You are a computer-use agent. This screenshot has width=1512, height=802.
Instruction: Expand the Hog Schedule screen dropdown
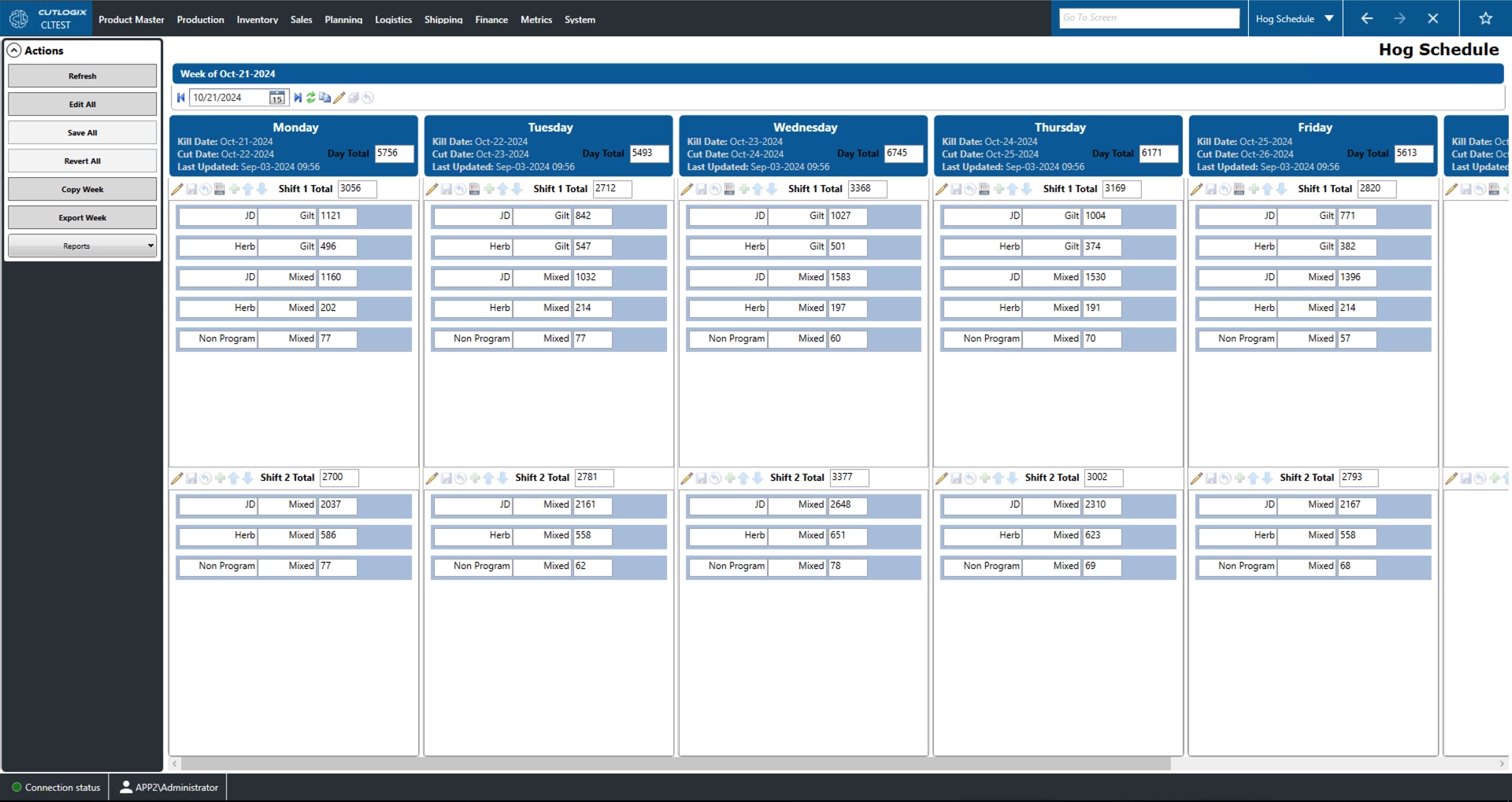click(x=1329, y=18)
